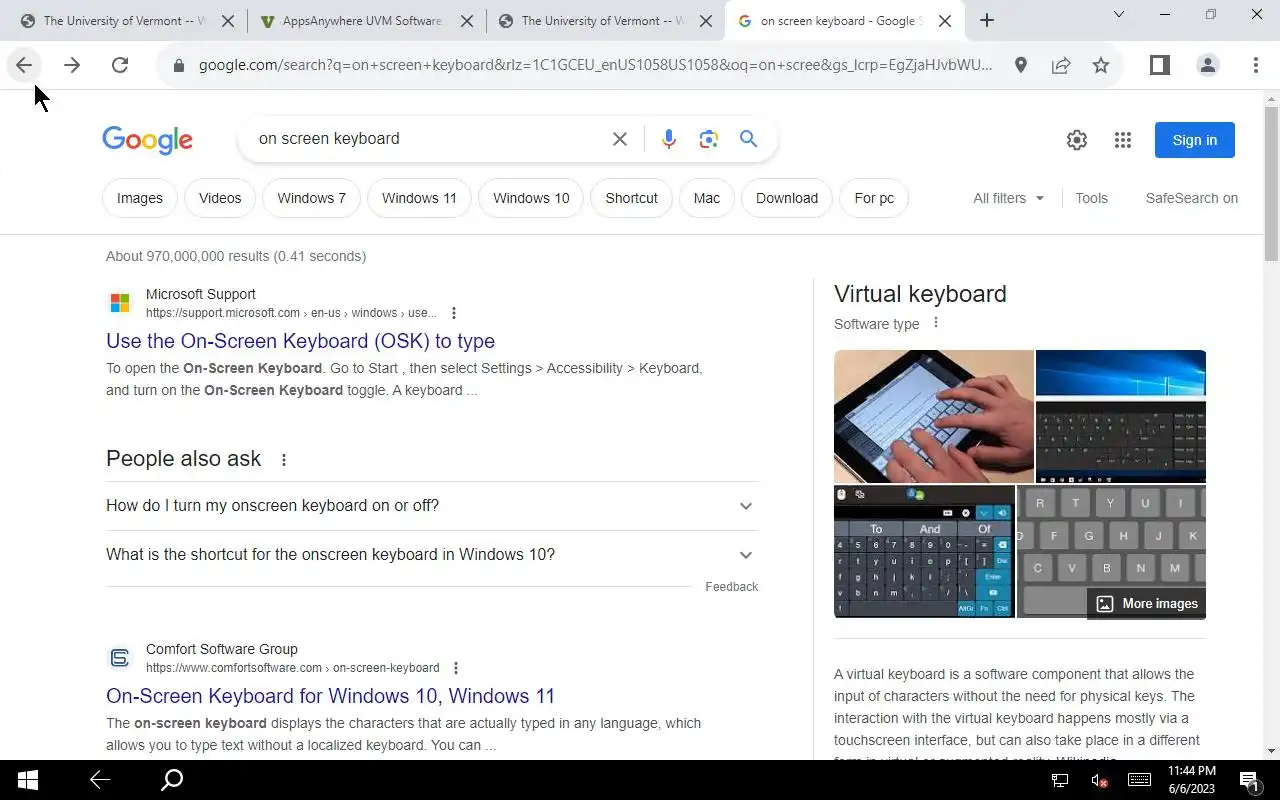Image resolution: width=1280 pixels, height=800 pixels.
Task: Start voice search with microphone icon
Action: (x=669, y=139)
